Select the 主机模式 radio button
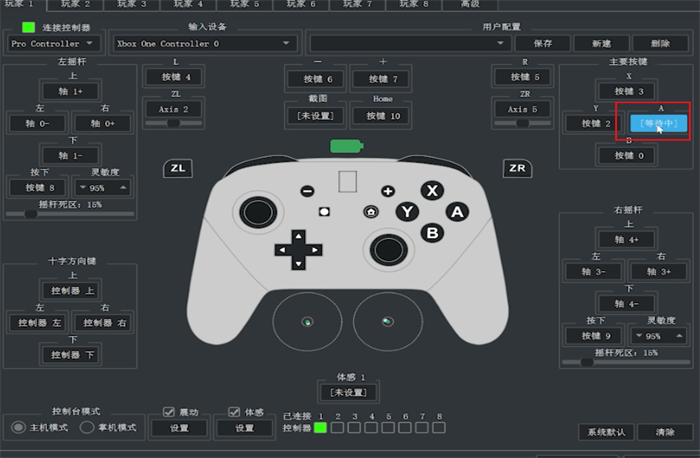 click(x=18, y=428)
